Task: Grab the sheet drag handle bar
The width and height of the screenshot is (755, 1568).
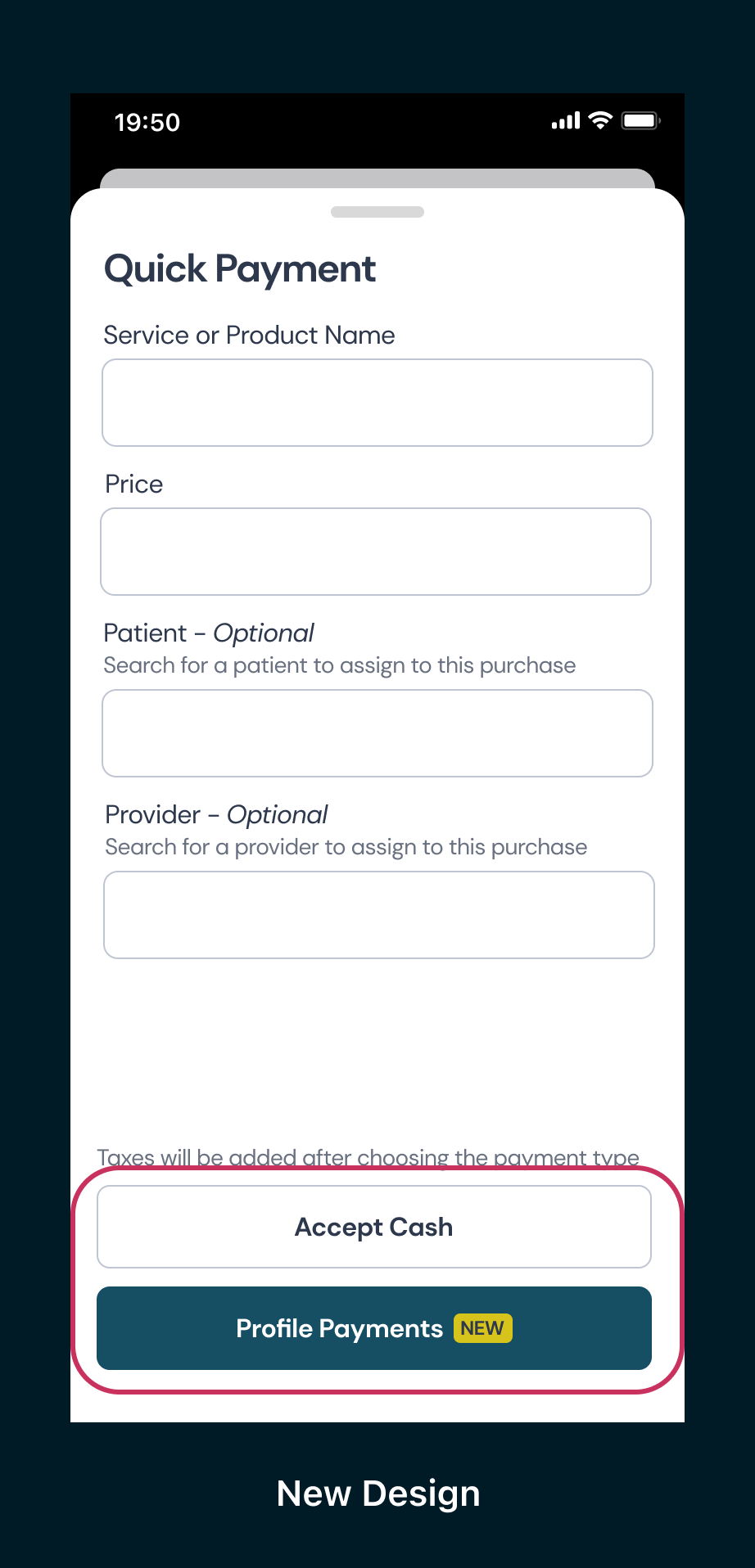Action: coord(377,212)
